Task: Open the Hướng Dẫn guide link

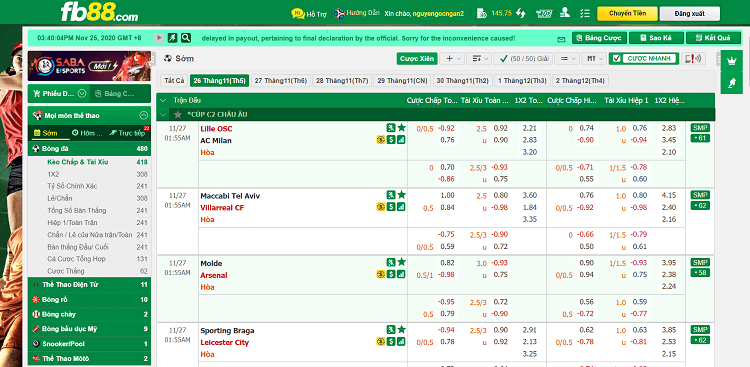Action: pyautogui.click(x=357, y=13)
